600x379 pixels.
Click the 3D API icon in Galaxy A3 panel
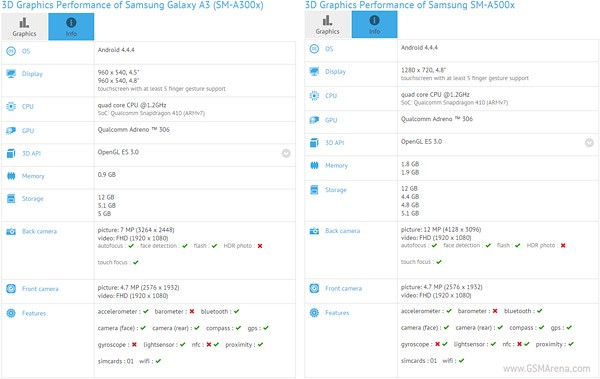pos(11,153)
